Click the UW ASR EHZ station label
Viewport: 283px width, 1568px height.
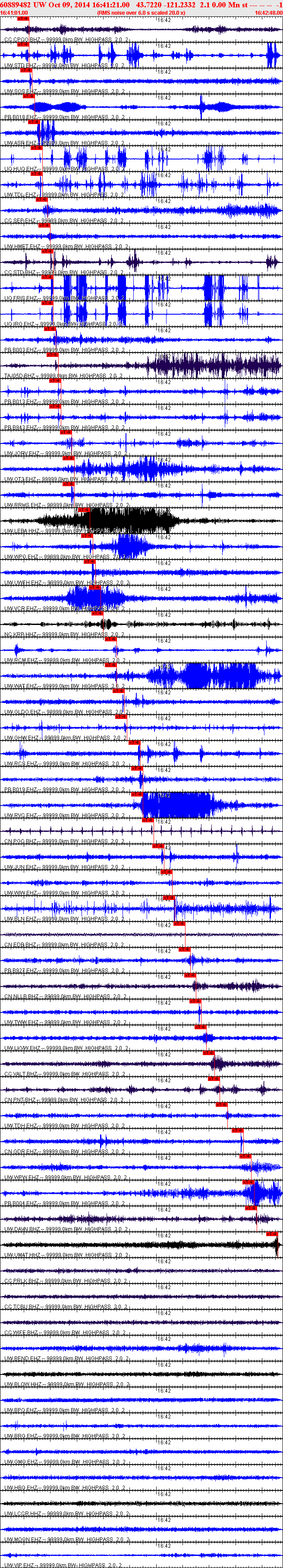pos(65,143)
